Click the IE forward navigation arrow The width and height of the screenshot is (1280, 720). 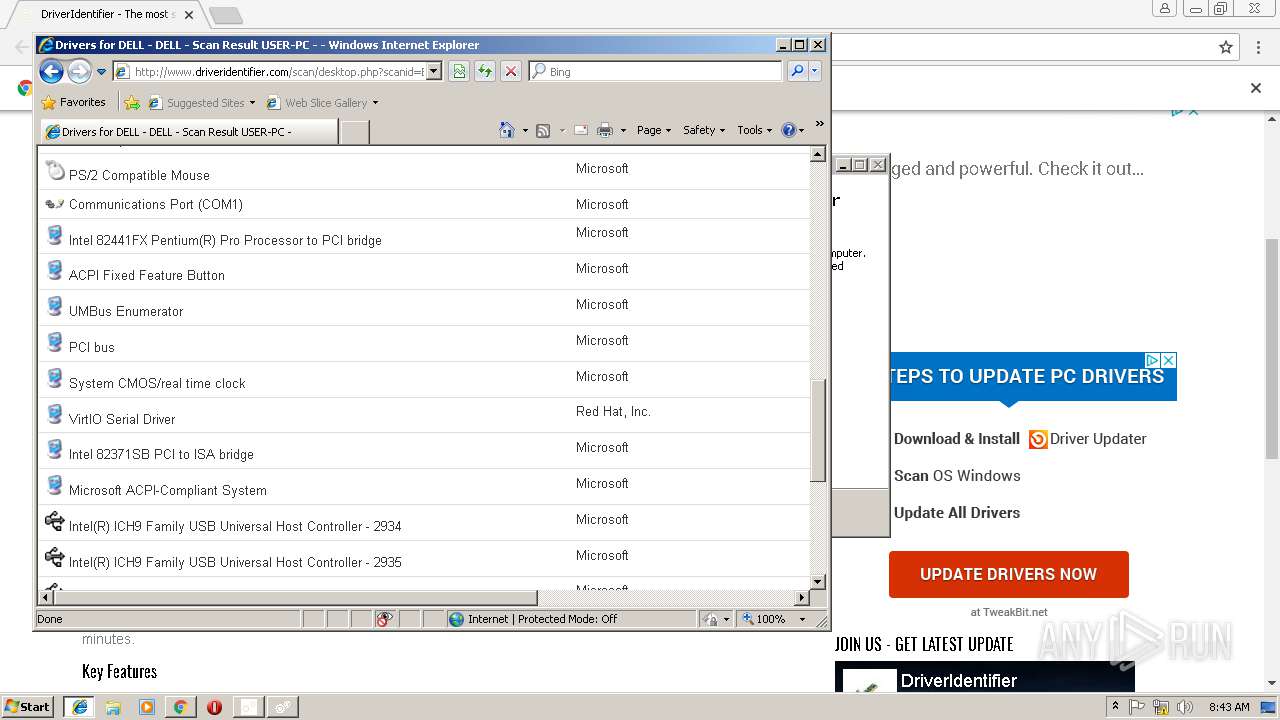79,71
